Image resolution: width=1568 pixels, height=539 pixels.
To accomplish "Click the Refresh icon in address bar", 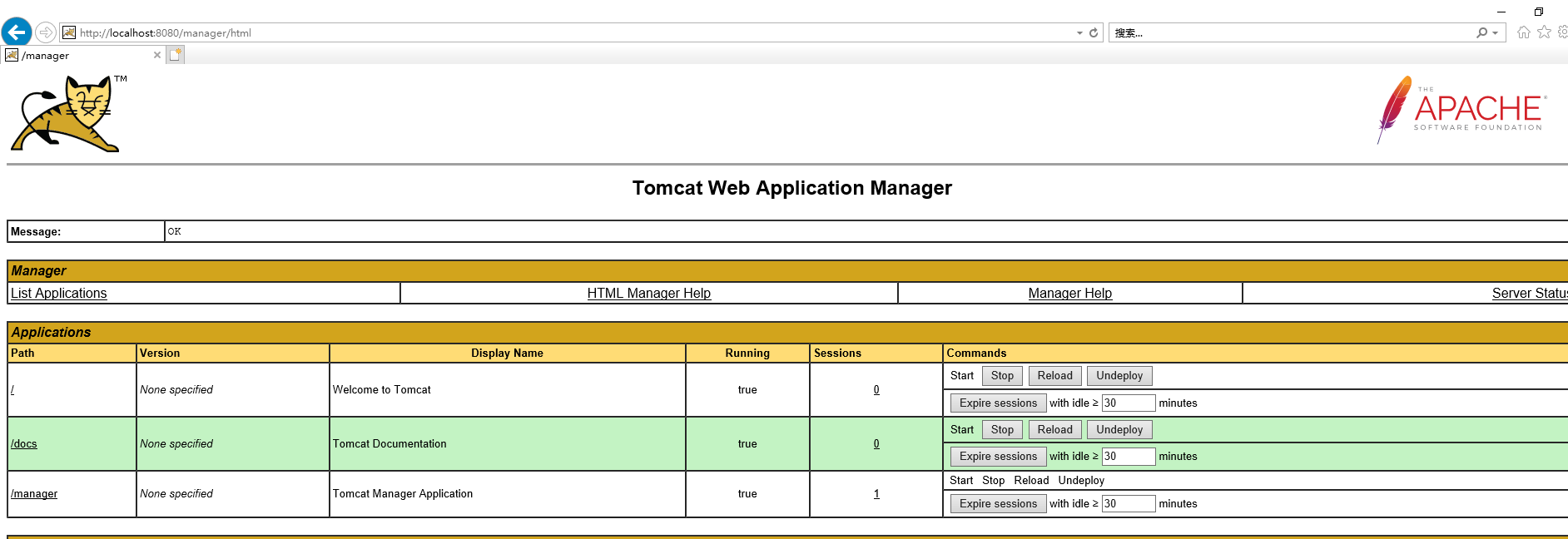I will 1094,33.
